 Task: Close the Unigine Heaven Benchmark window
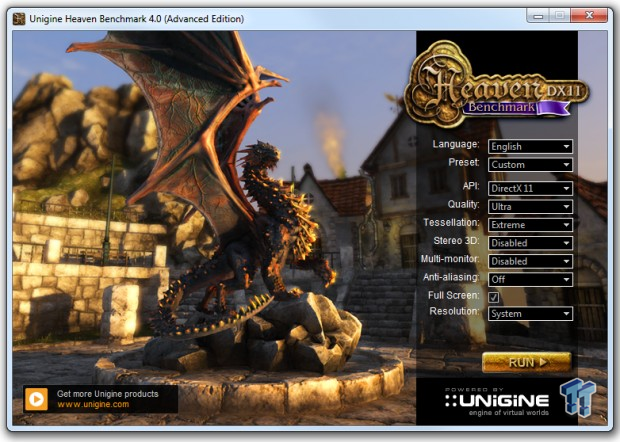589,15
